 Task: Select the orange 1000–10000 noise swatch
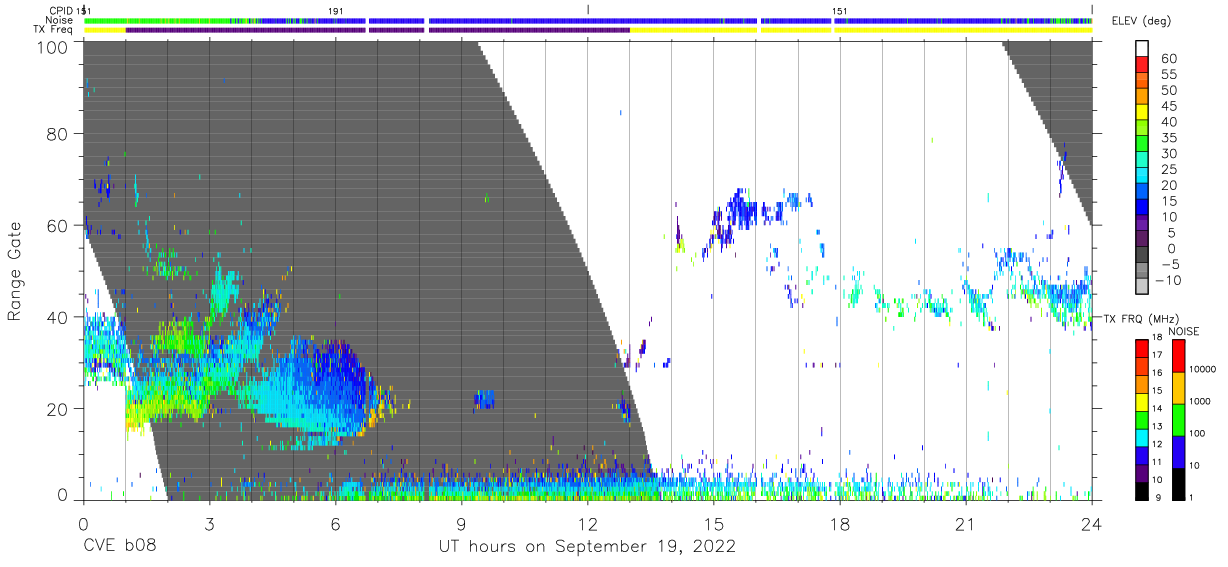click(1177, 387)
